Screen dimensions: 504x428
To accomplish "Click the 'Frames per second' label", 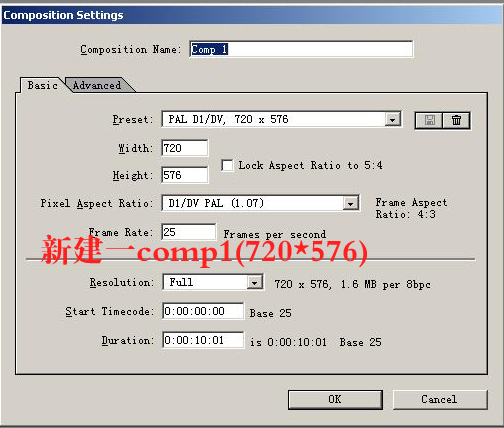I will 275,234.
